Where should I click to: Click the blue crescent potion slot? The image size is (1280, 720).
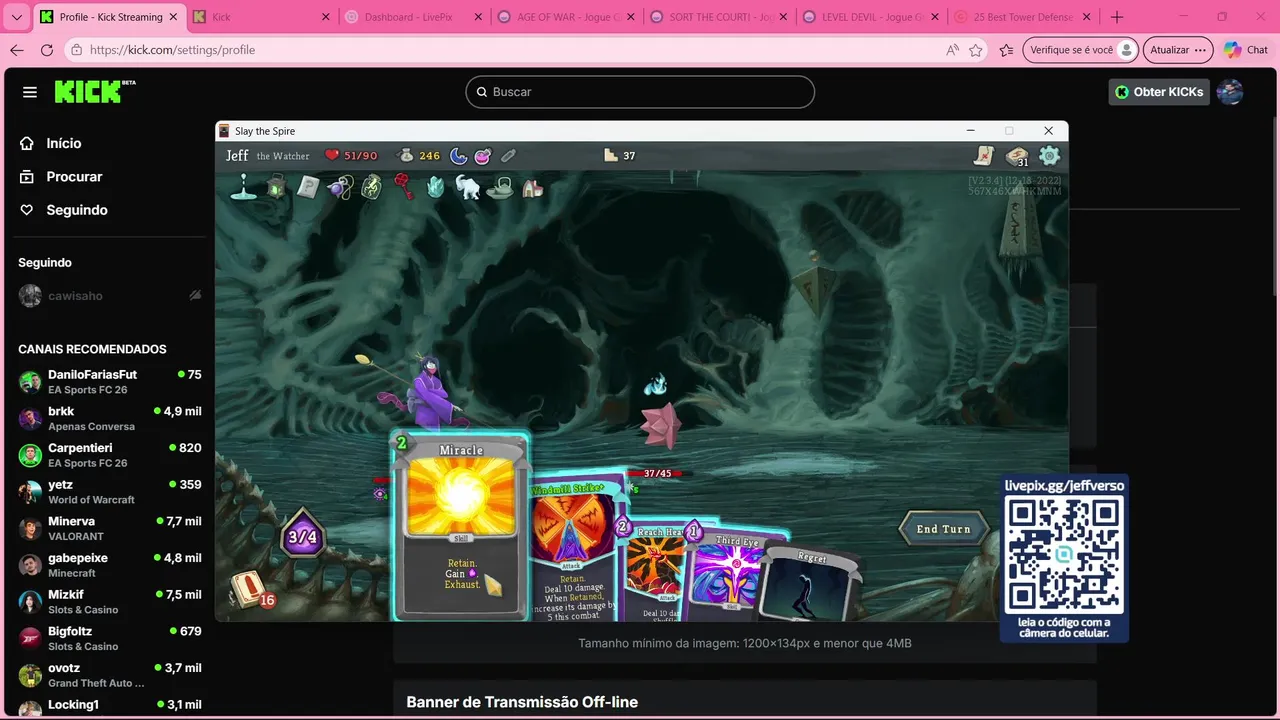tap(458, 155)
